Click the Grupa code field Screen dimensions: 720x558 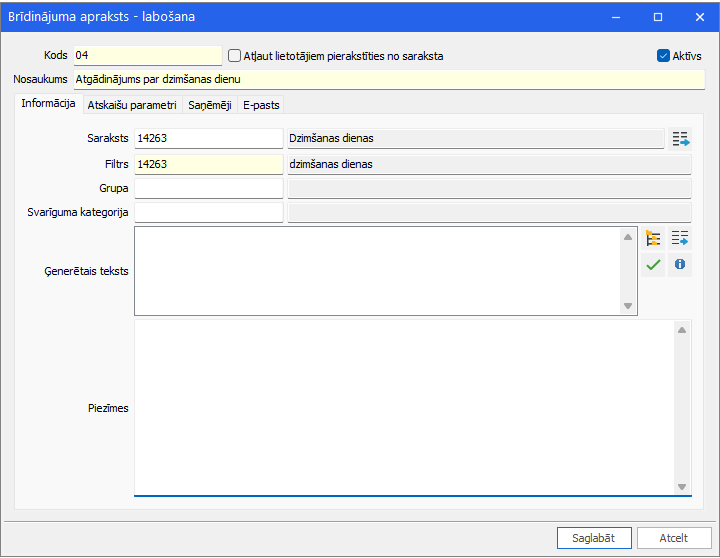[x=208, y=188]
